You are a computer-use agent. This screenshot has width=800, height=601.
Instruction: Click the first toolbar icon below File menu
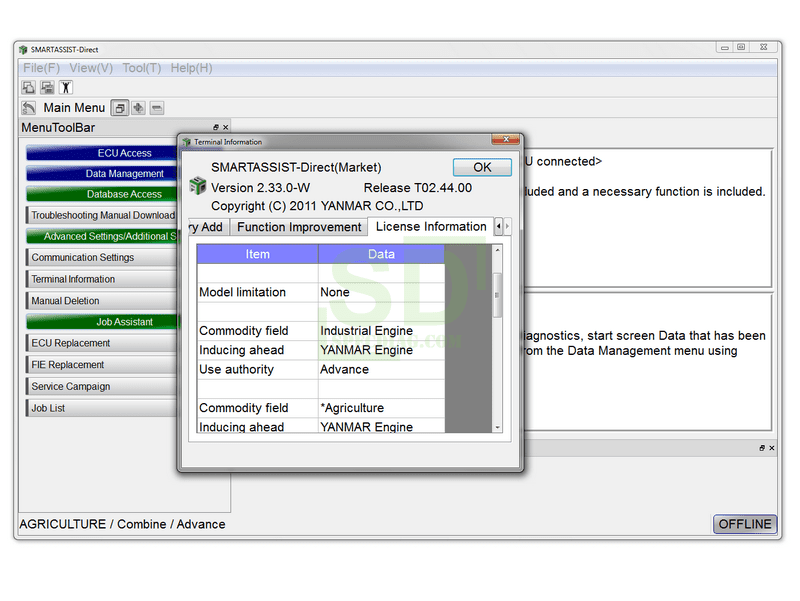coord(29,88)
